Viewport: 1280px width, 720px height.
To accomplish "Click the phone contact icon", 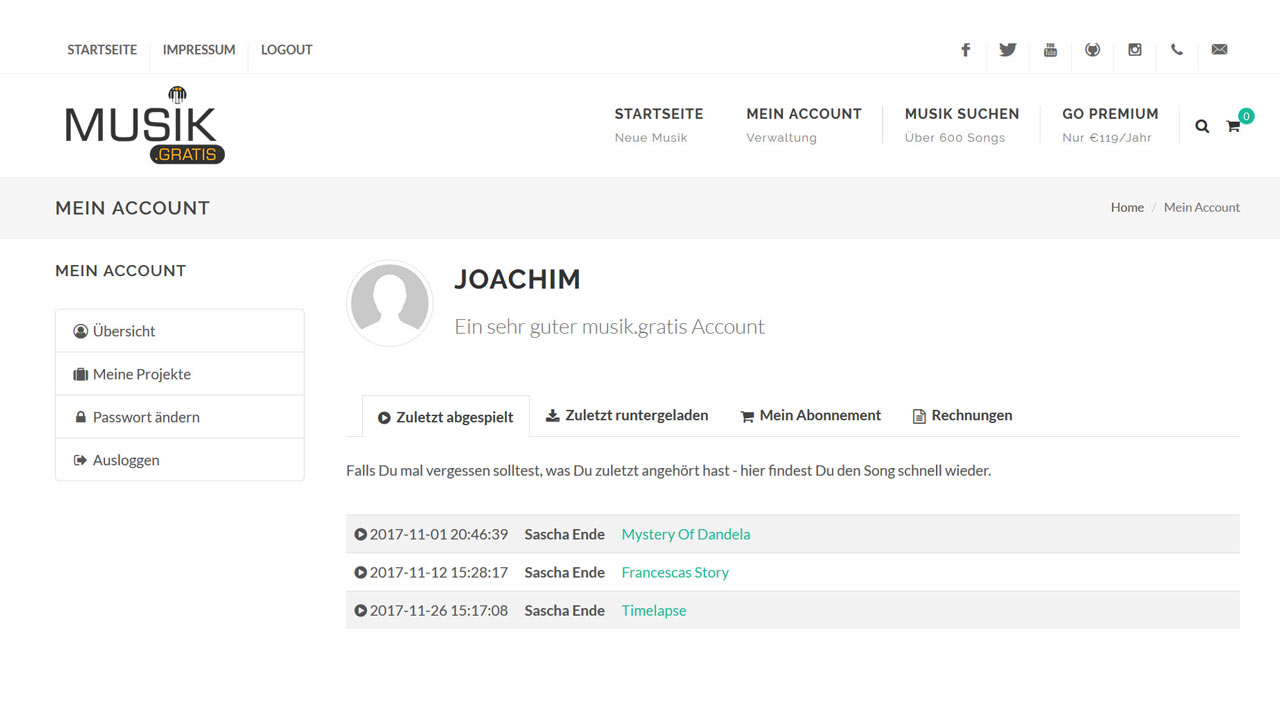I will (1176, 50).
